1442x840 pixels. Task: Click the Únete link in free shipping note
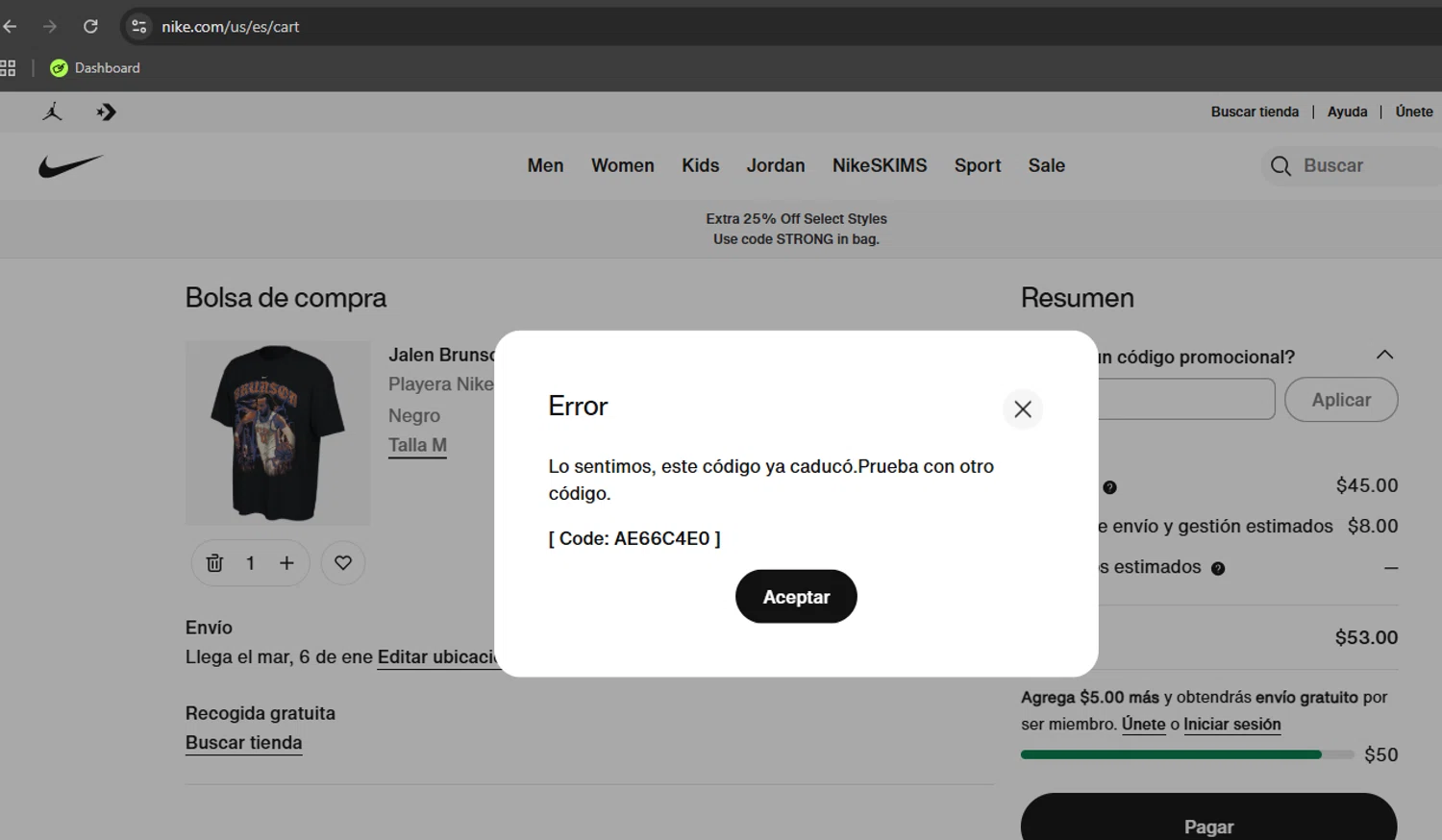click(x=1143, y=725)
